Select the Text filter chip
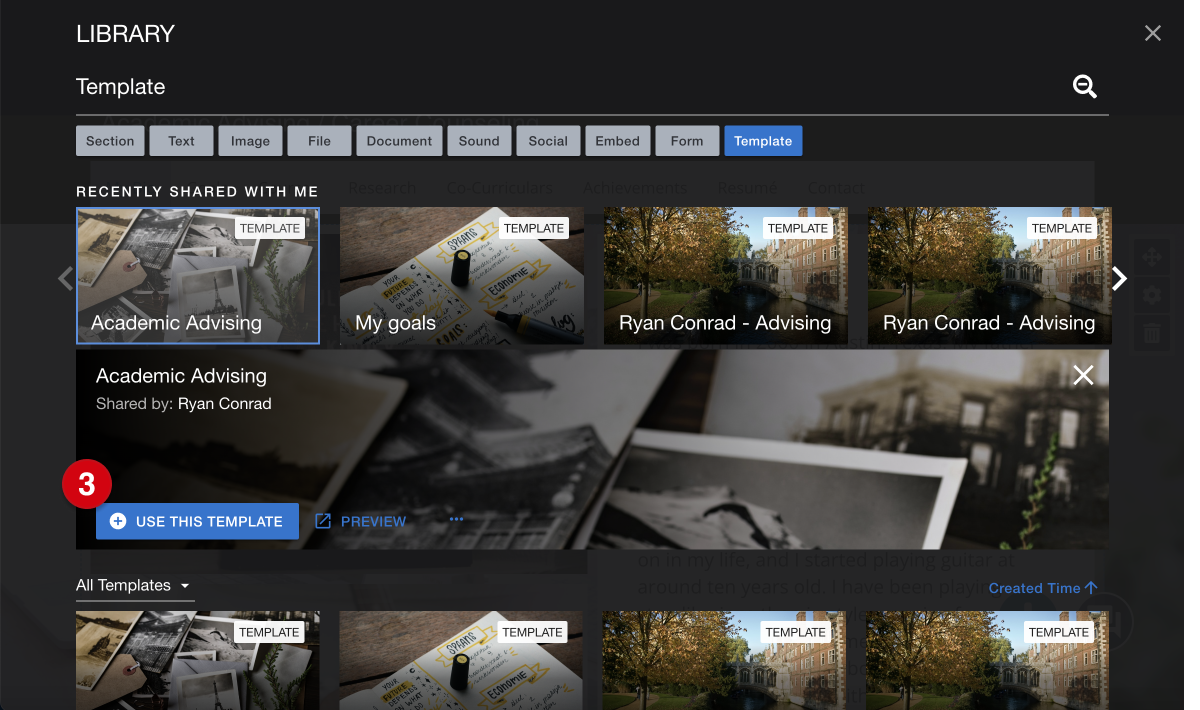Image resolution: width=1200 pixels, height=710 pixels. click(x=181, y=141)
